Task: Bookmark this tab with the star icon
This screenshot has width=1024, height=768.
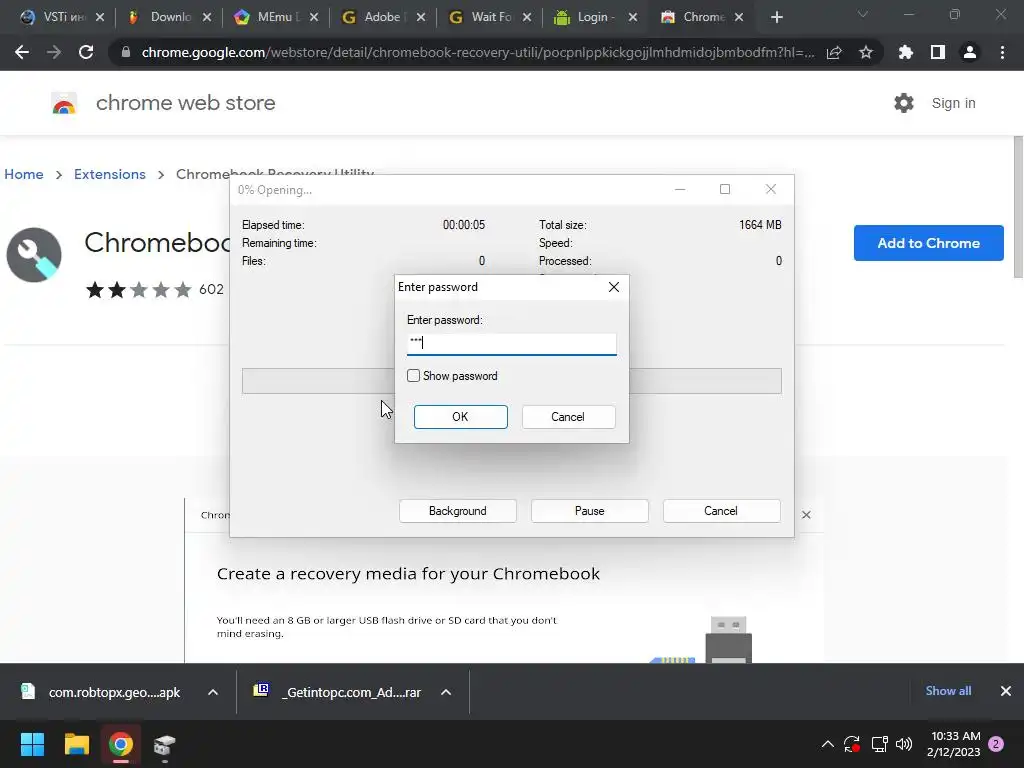Action: (866, 52)
